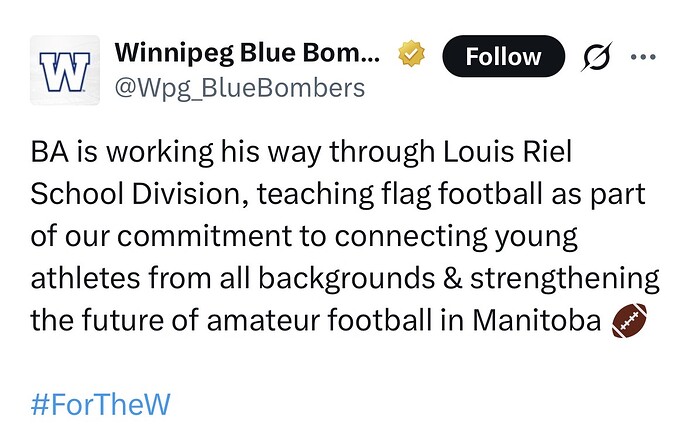Open the #ForTheW hashtag link
Image resolution: width=690 pixels, height=439 pixels.
tap(101, 405)
